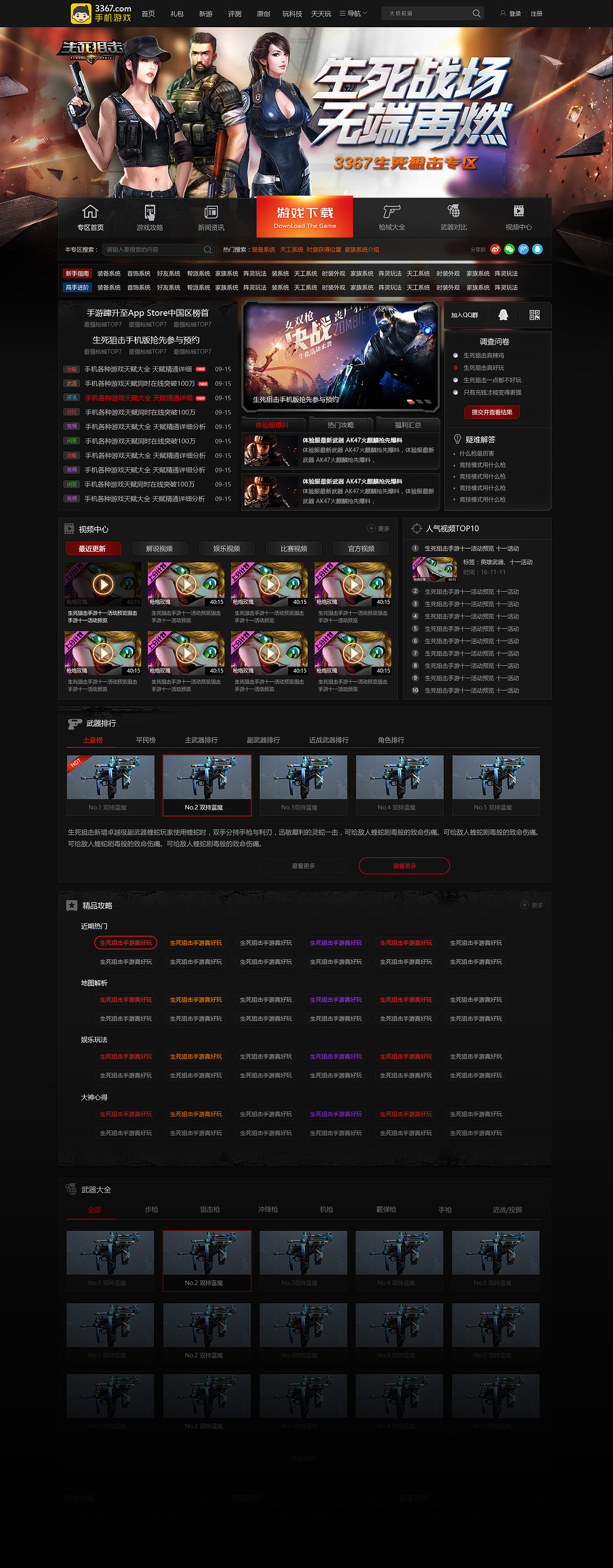Click the 游戏下载 download button

pyautogui.click(x=305, y=217)
